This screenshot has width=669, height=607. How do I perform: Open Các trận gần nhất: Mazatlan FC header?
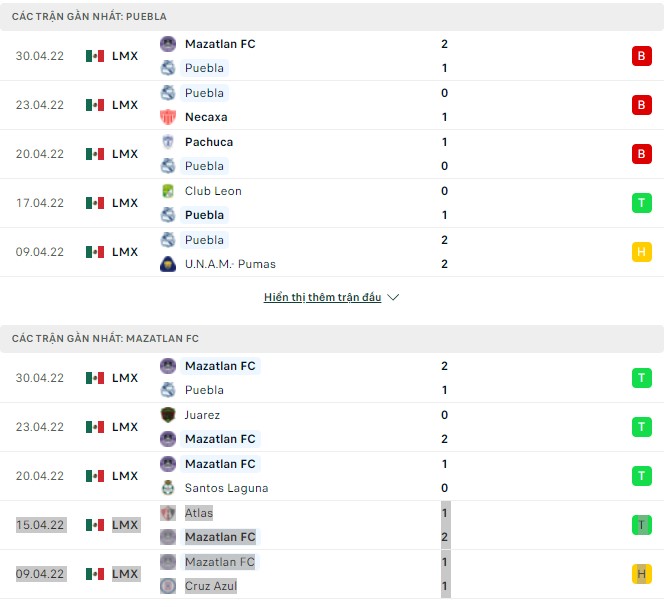105,339
